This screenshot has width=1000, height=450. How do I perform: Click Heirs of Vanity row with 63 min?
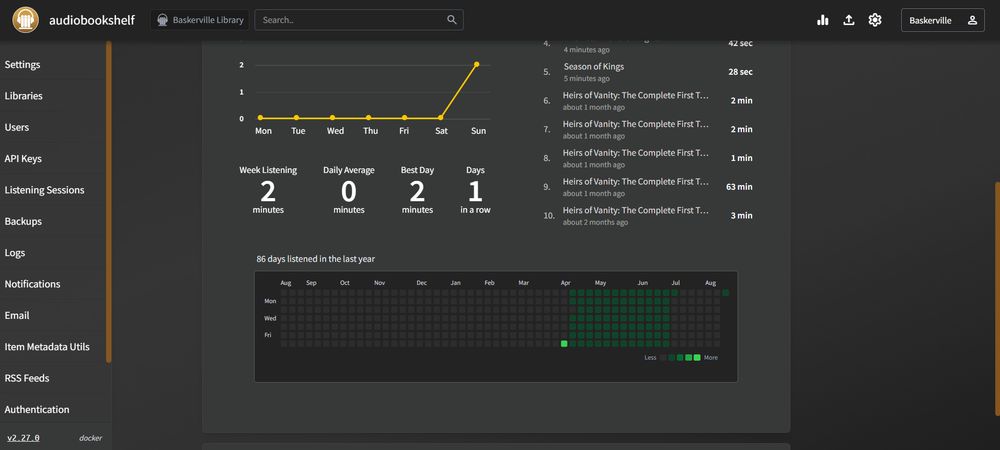point(648,187)
